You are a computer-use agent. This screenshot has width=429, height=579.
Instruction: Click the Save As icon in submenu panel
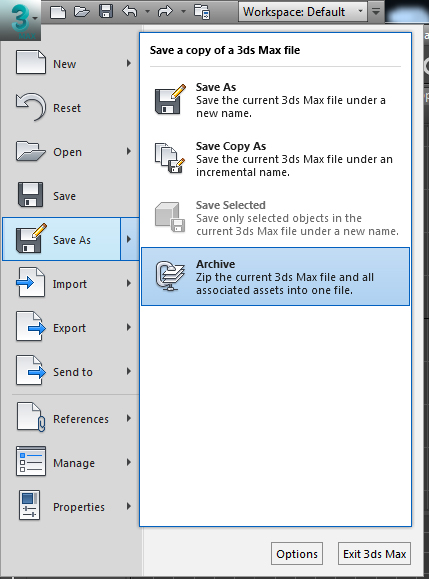pyautogui.click(x=170, y=99)
